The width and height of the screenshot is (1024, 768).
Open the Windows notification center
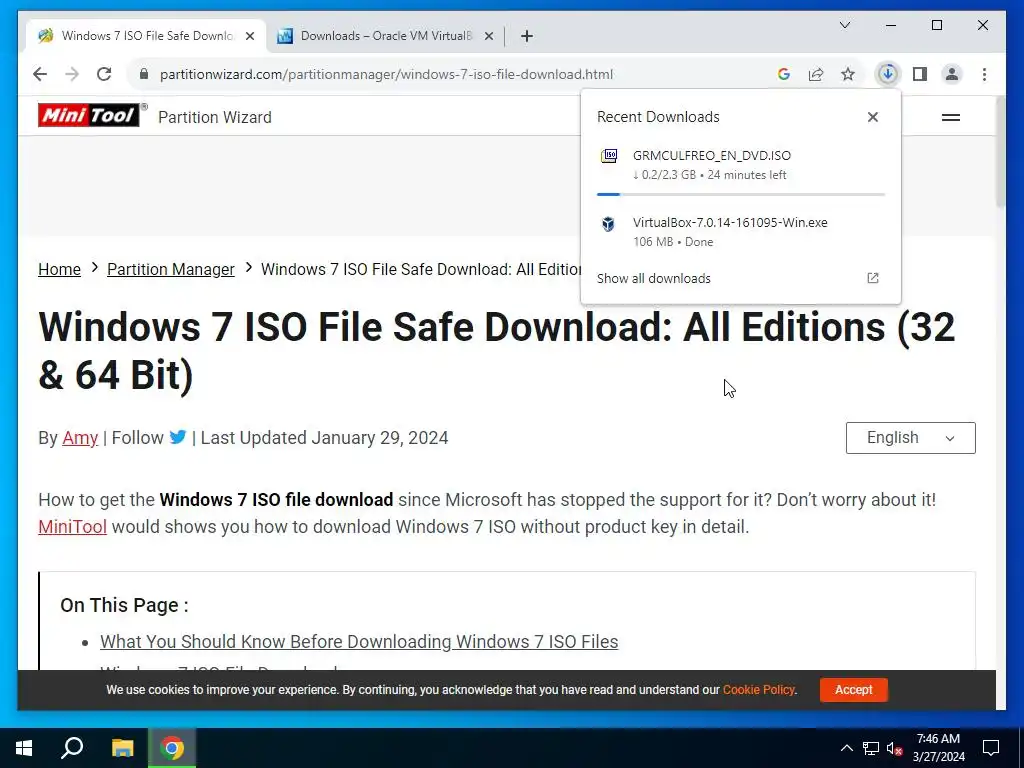coord(991,748)
